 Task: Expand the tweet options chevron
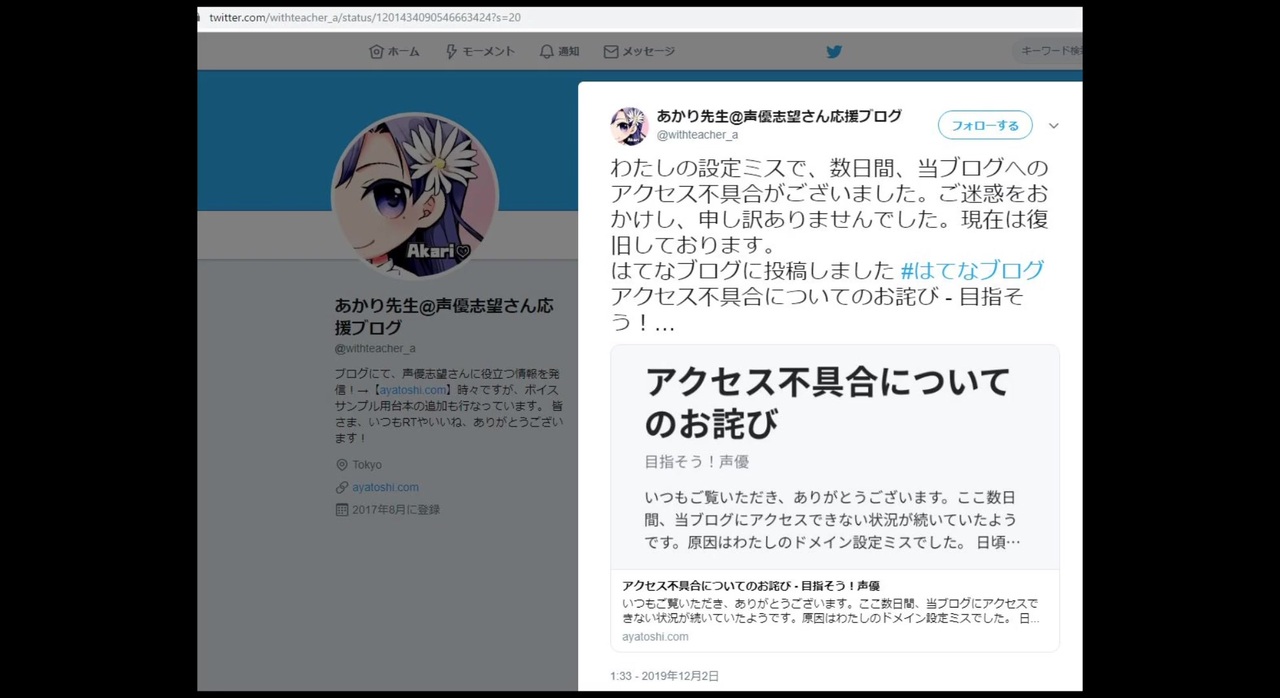(1053, 126)
